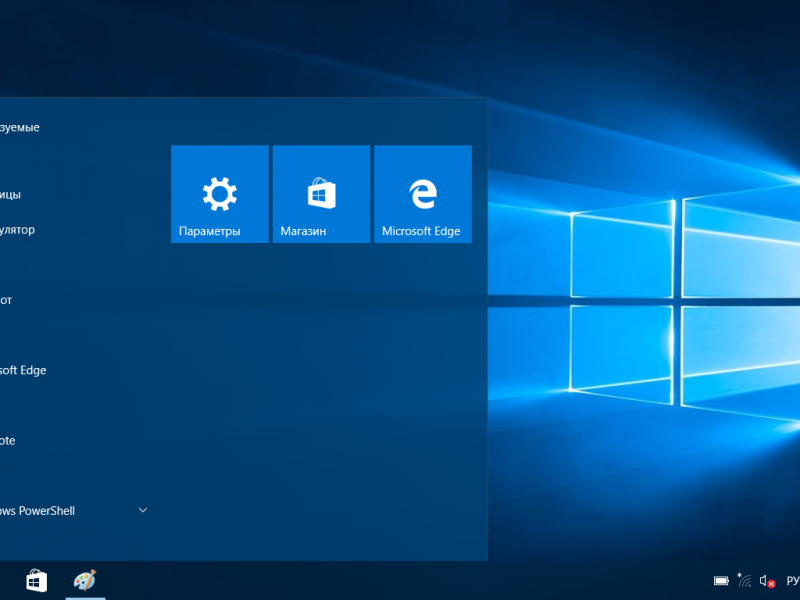Screen dimensions: 800x600
Task: Open the "ote" app list entry
Action: coord(8,440)
